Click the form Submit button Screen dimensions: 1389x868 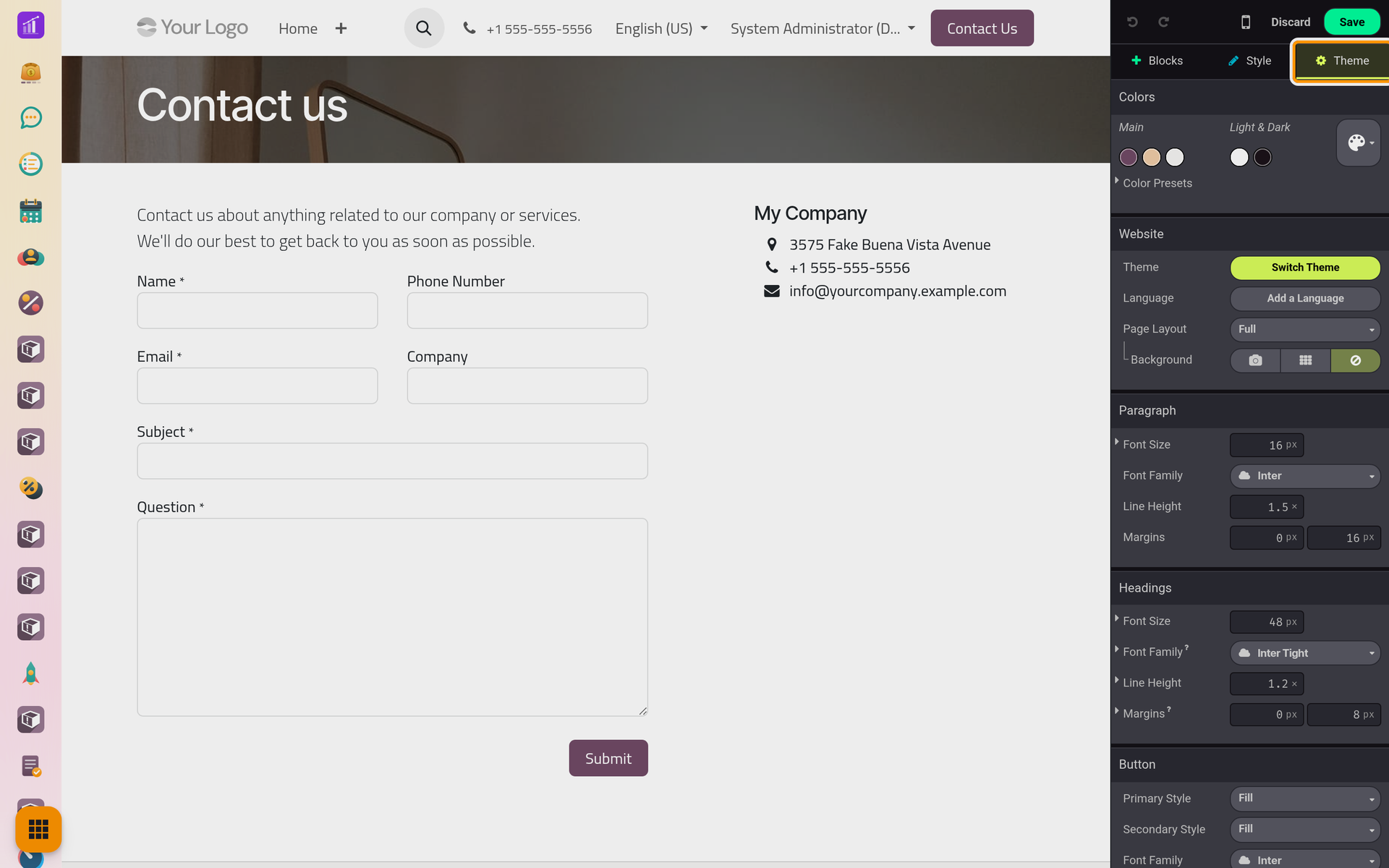608,758
